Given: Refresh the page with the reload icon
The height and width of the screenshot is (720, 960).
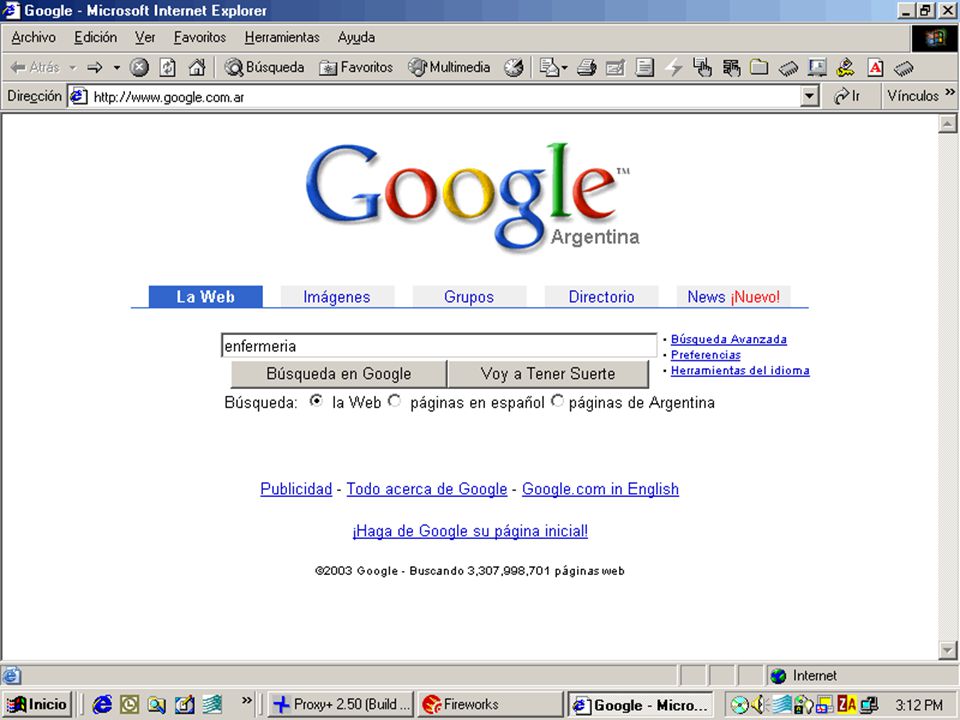Looking at the screenshot, I should coord(168,67).
